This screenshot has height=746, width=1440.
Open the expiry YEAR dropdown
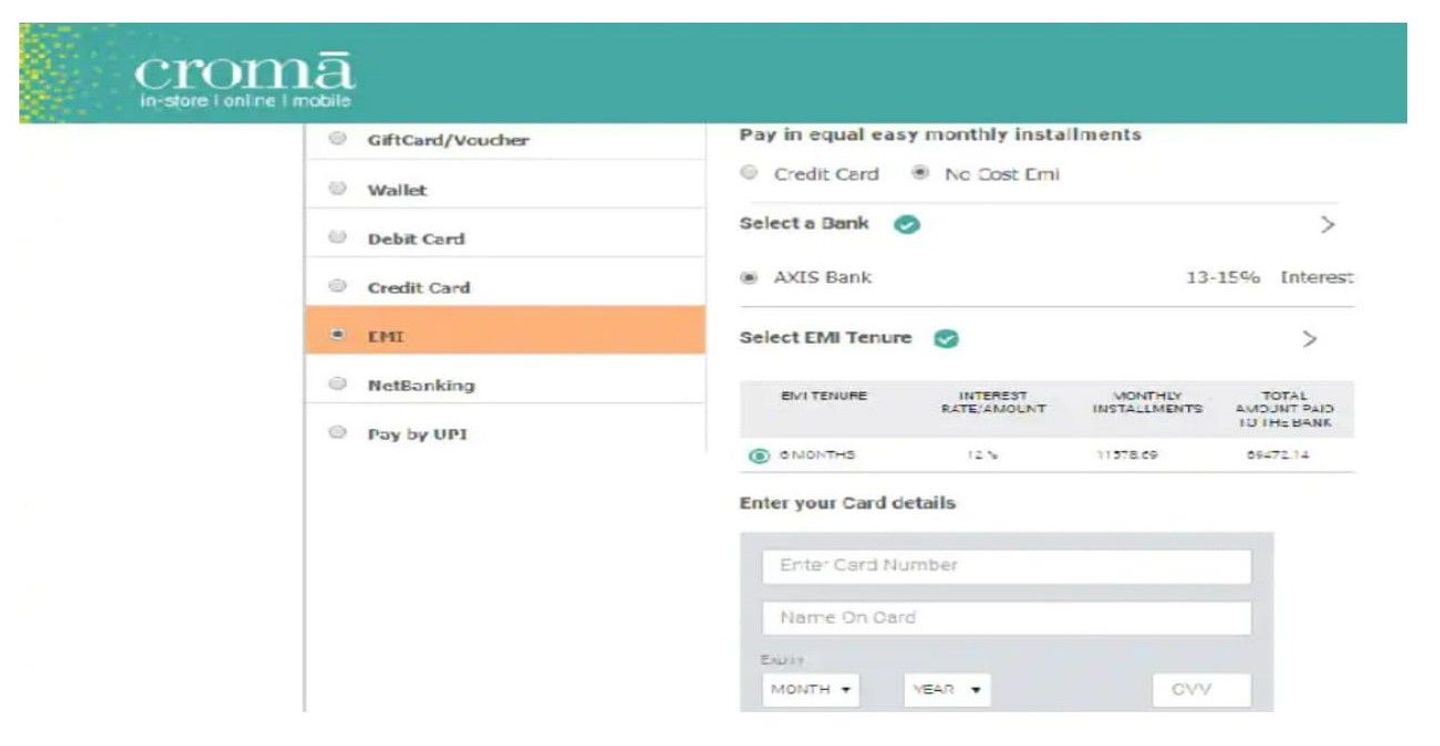click(946, 690)
